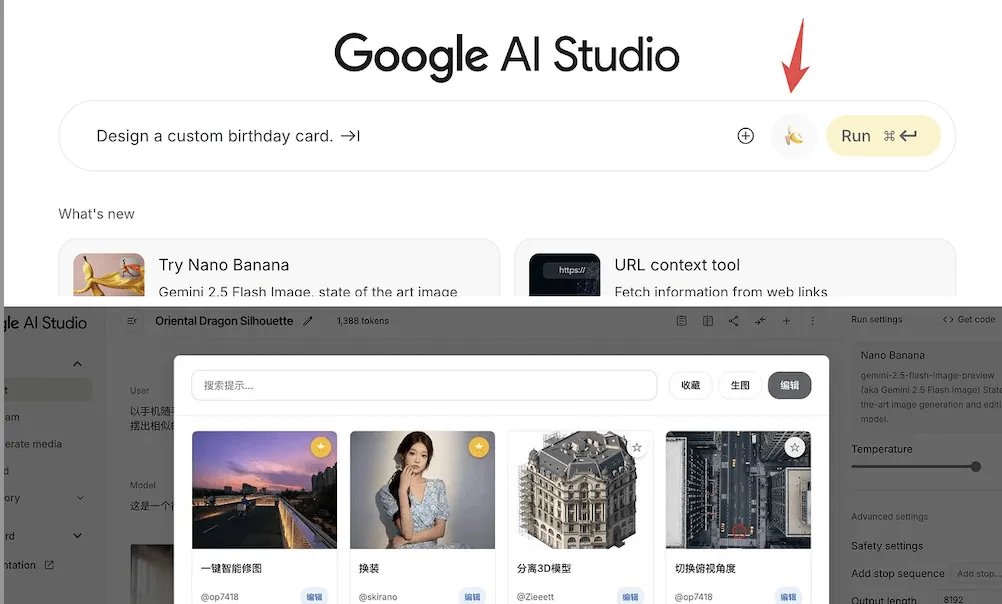Open the URL context tool card
This screenshot has height=604, width=1002.
pos(735,268)
